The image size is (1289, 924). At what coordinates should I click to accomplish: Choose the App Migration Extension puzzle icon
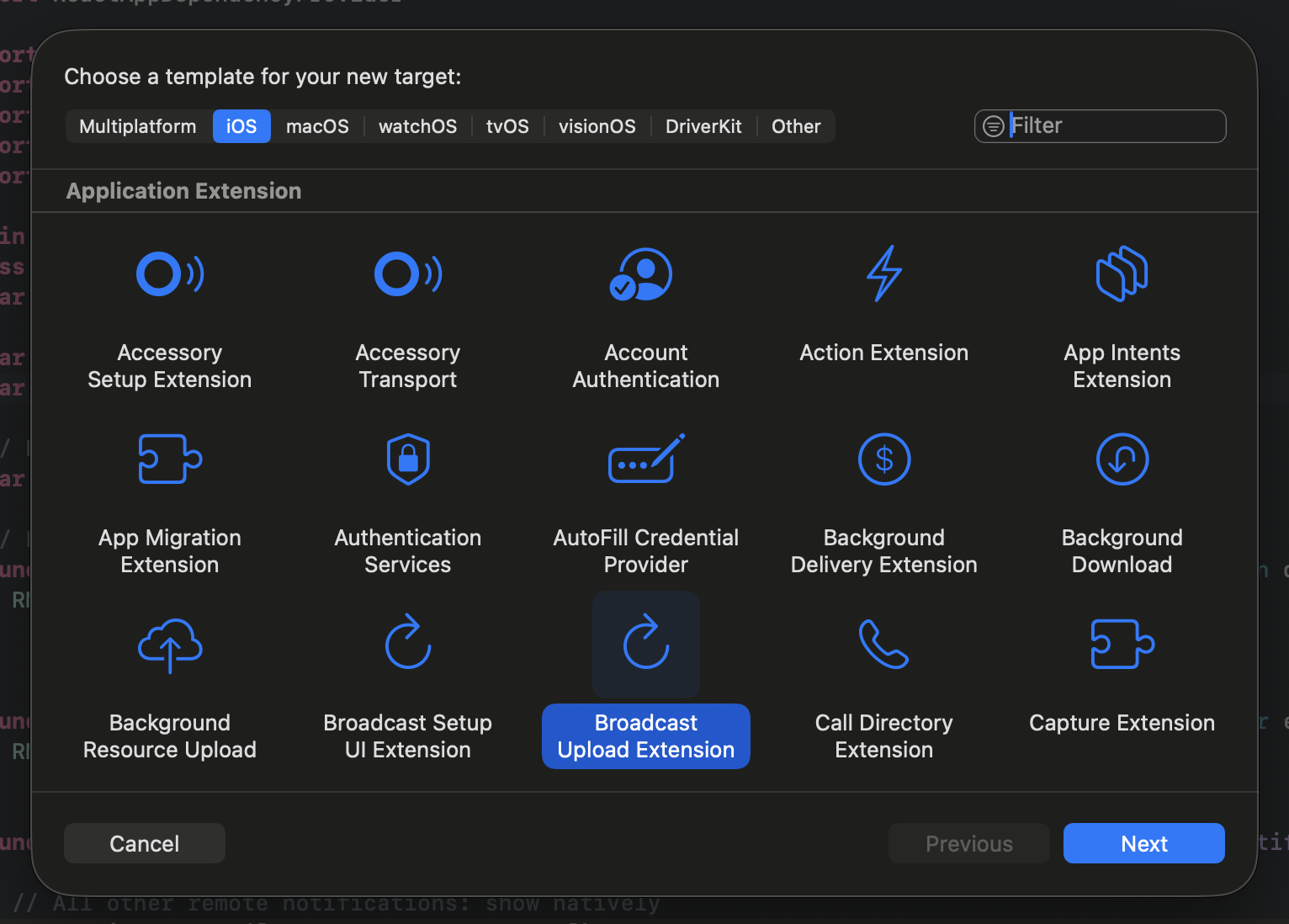coord(170,459)
